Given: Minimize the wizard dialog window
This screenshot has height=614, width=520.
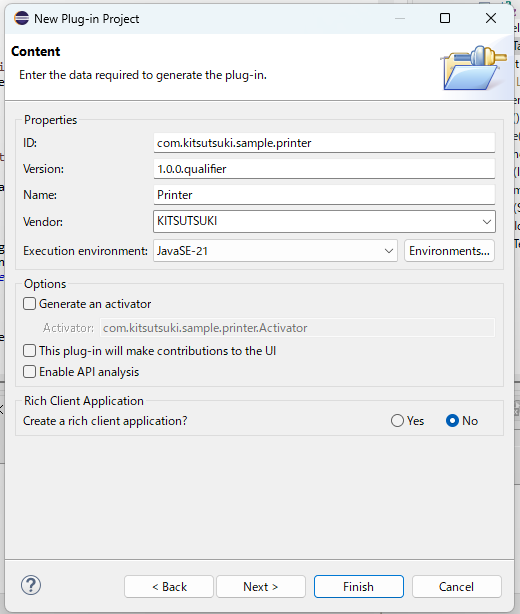Looking at the screenshot, I should (x=400, y=18).
